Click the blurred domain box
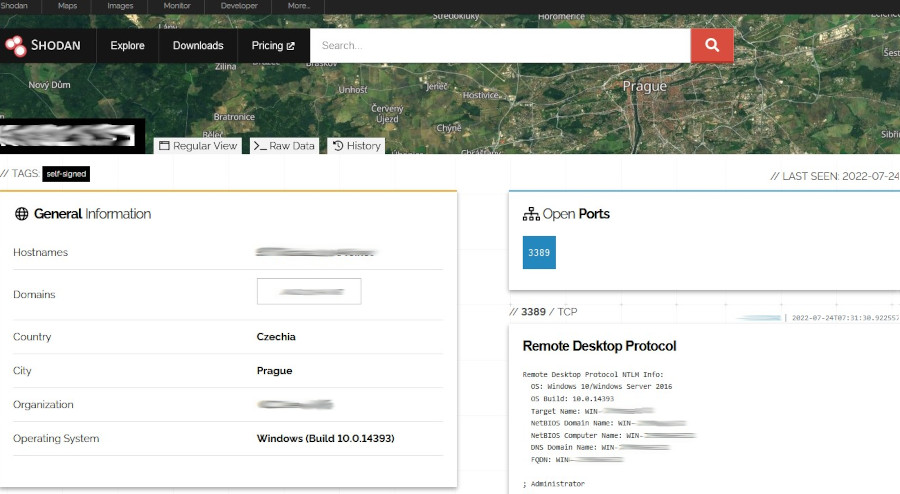This screenshot has width=900, height=494. tap(309, 291)
